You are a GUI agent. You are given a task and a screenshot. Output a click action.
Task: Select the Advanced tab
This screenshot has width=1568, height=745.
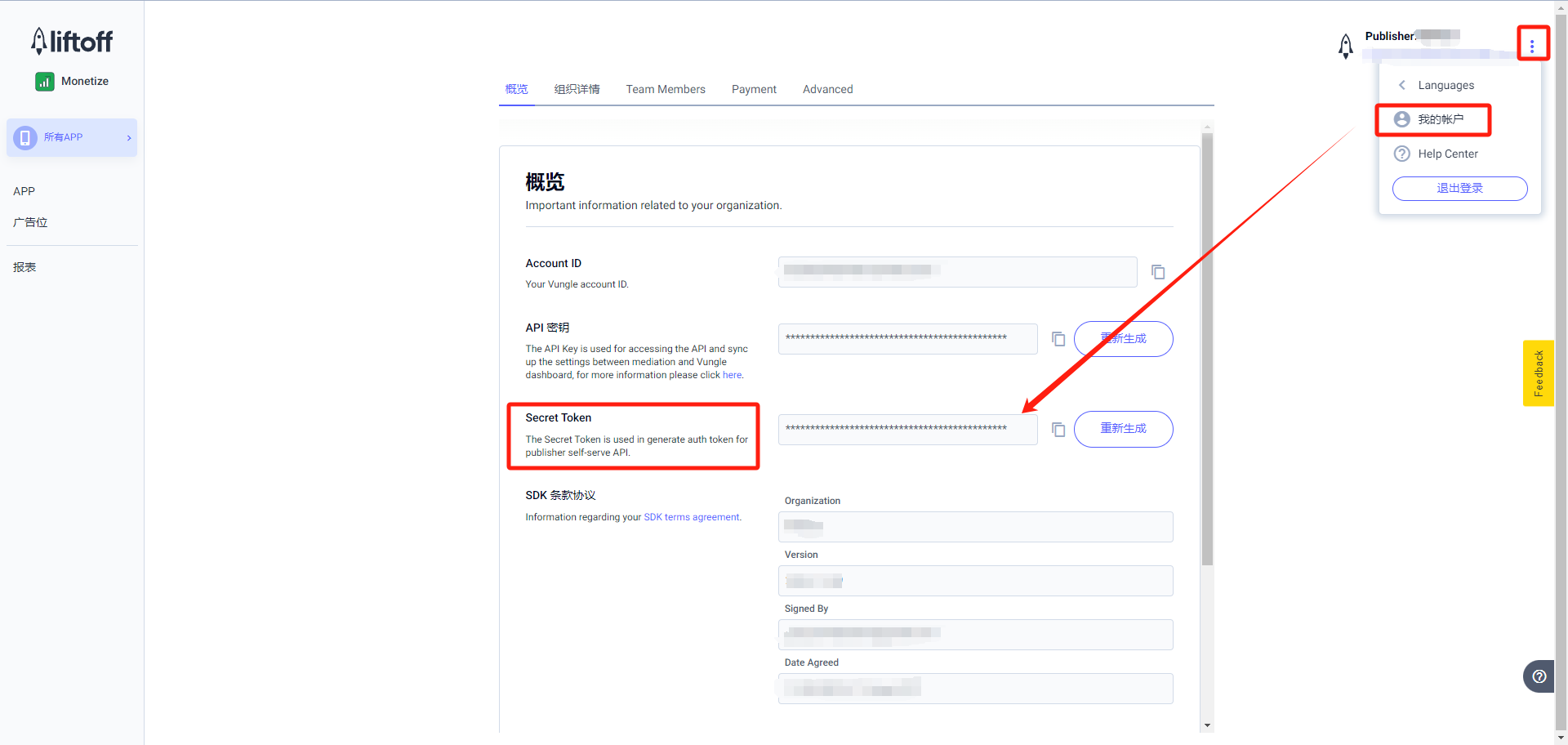coord(827,89)
